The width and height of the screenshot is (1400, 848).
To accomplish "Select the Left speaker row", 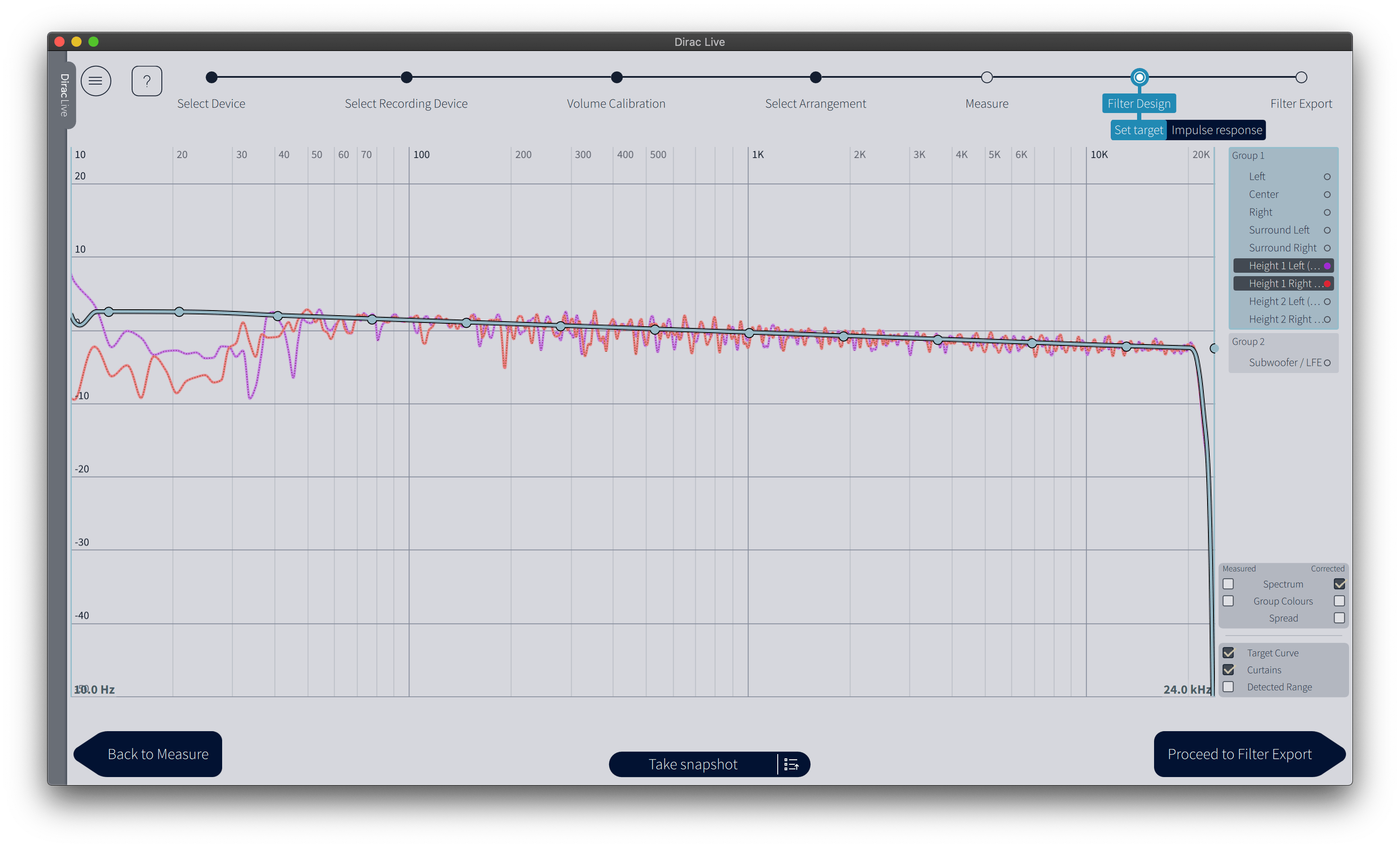I will point(1284,177).
